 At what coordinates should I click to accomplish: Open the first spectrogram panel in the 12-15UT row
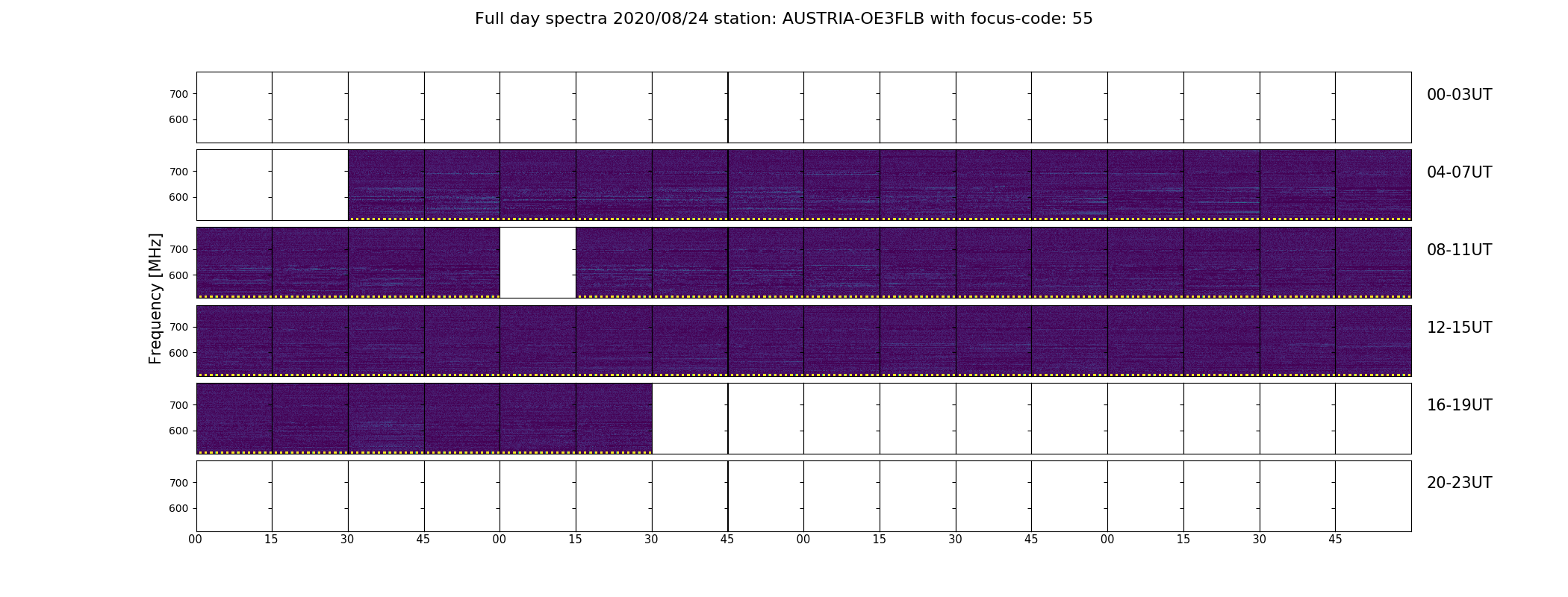coord(234,340)
